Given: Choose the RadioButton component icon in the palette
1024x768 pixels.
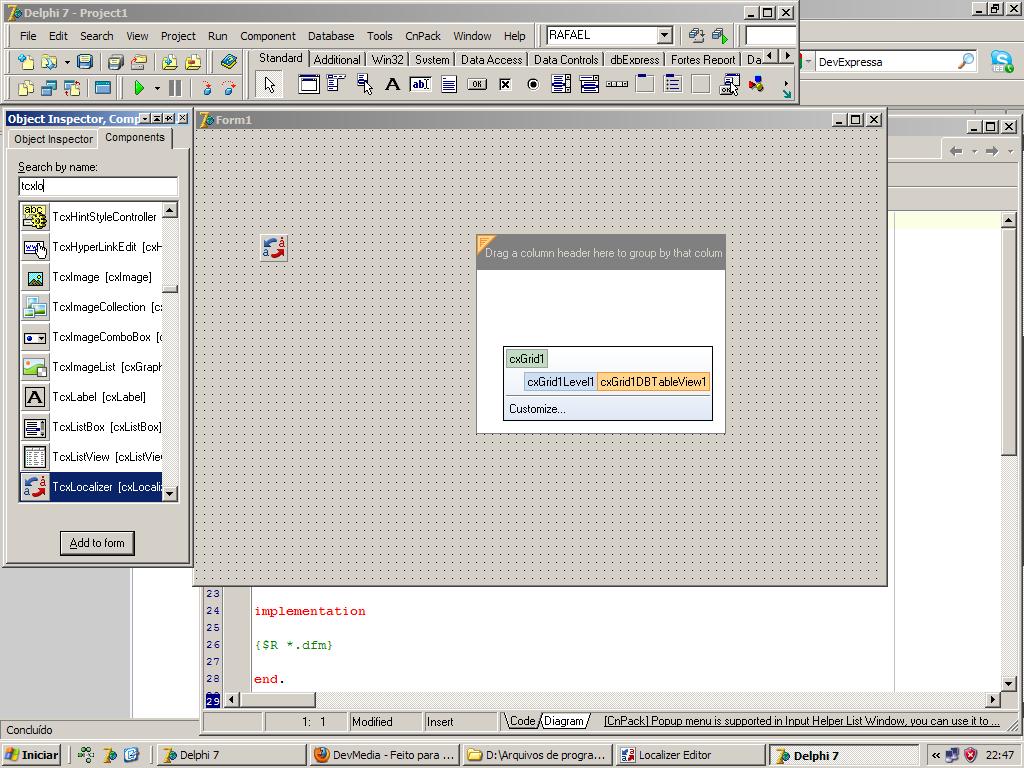Looking at the screenshot, I should pyautogui.click(x=533, y=85).
